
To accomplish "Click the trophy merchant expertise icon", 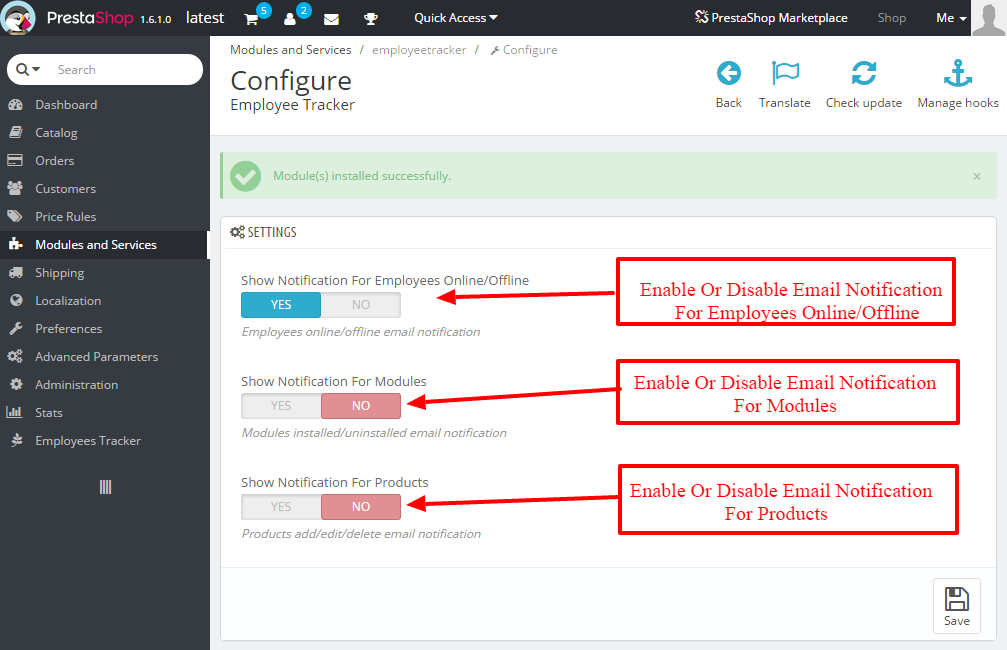I will [x=371, y=19].
